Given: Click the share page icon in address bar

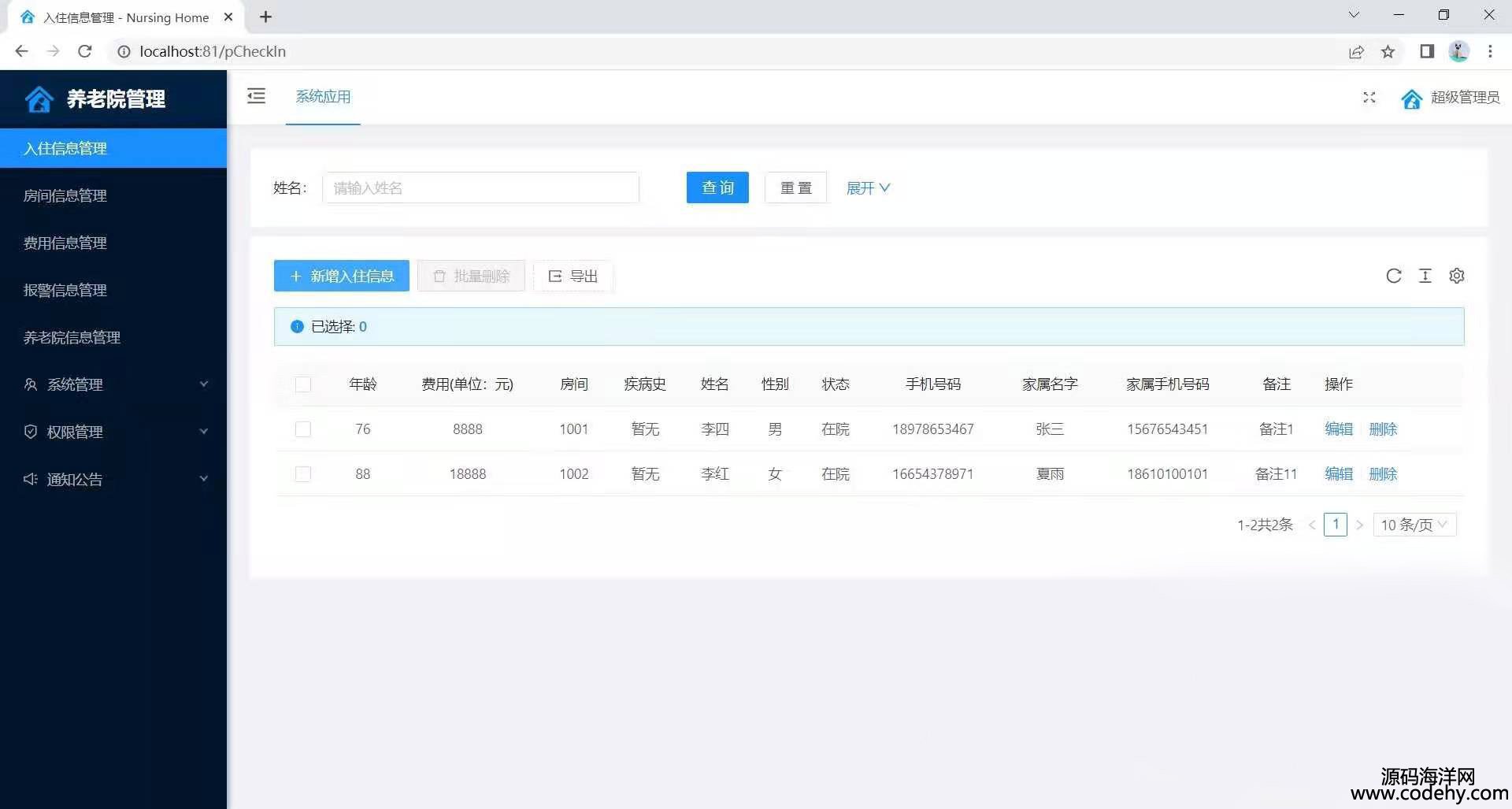Looking at the screenshot, I should coord(1356,52).
